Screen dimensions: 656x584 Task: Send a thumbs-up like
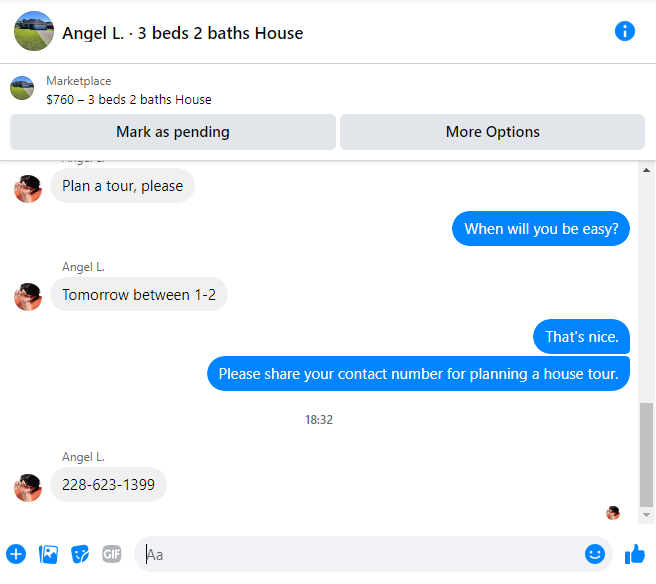point(635,554)
